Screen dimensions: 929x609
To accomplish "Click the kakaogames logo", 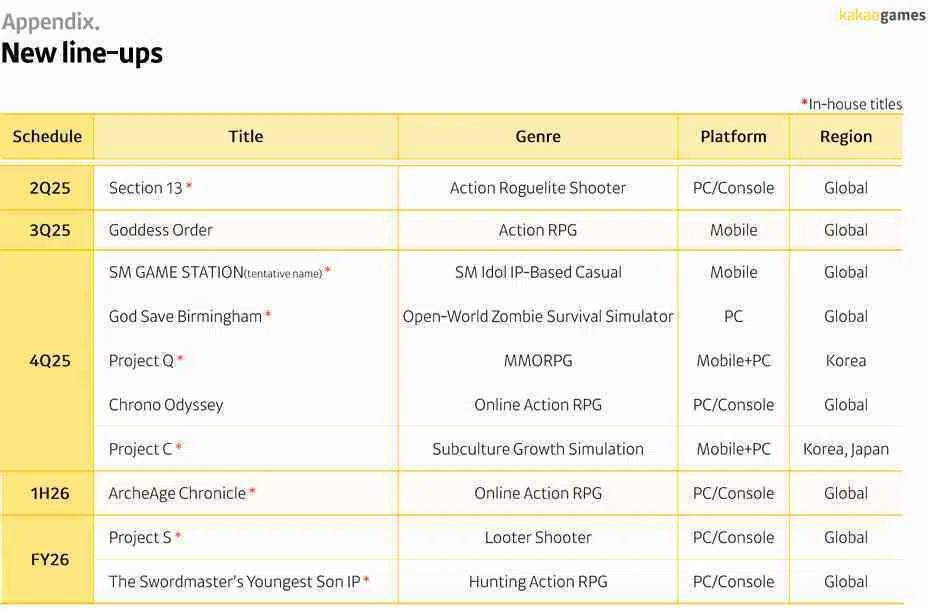I will [x=882, y=15].
